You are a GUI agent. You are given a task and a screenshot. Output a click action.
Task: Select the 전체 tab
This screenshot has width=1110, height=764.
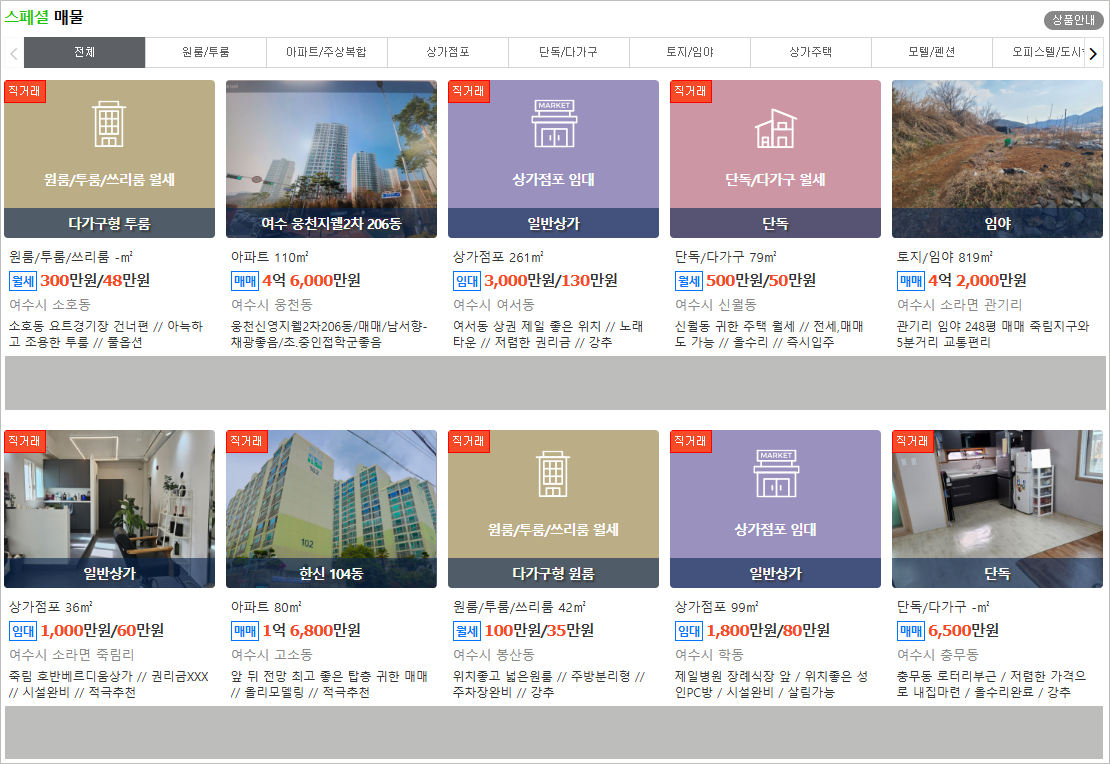(x=84, y=52)
